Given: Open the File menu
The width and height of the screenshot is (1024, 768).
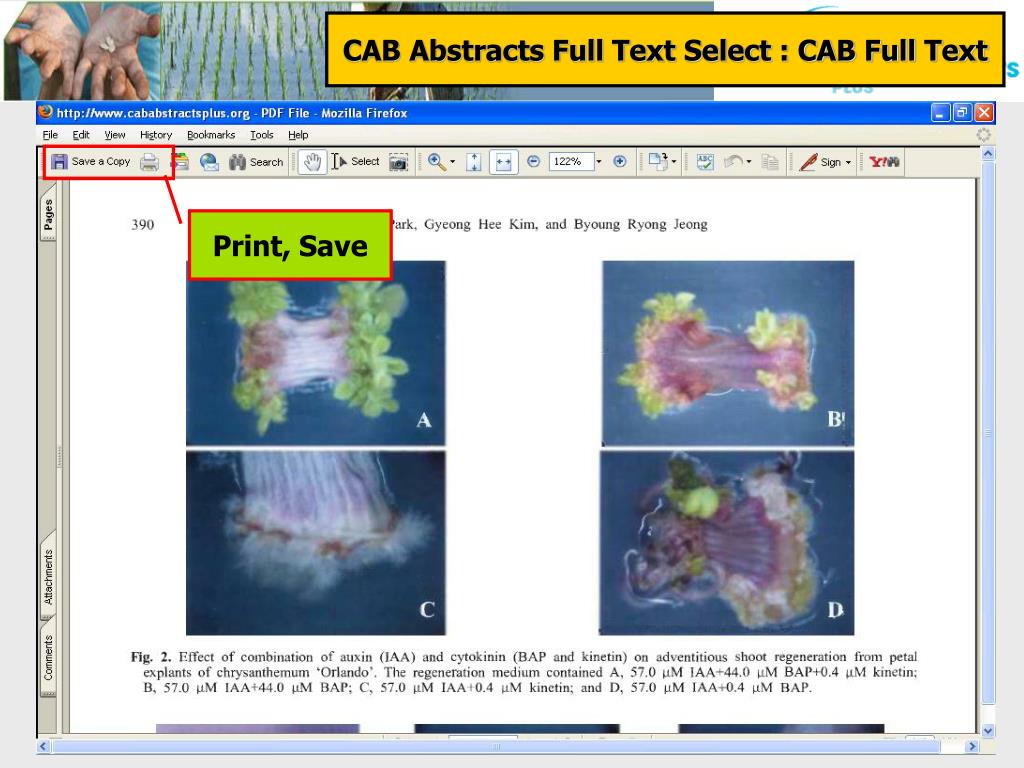Looking at the screenshot, I should point(50,135).
